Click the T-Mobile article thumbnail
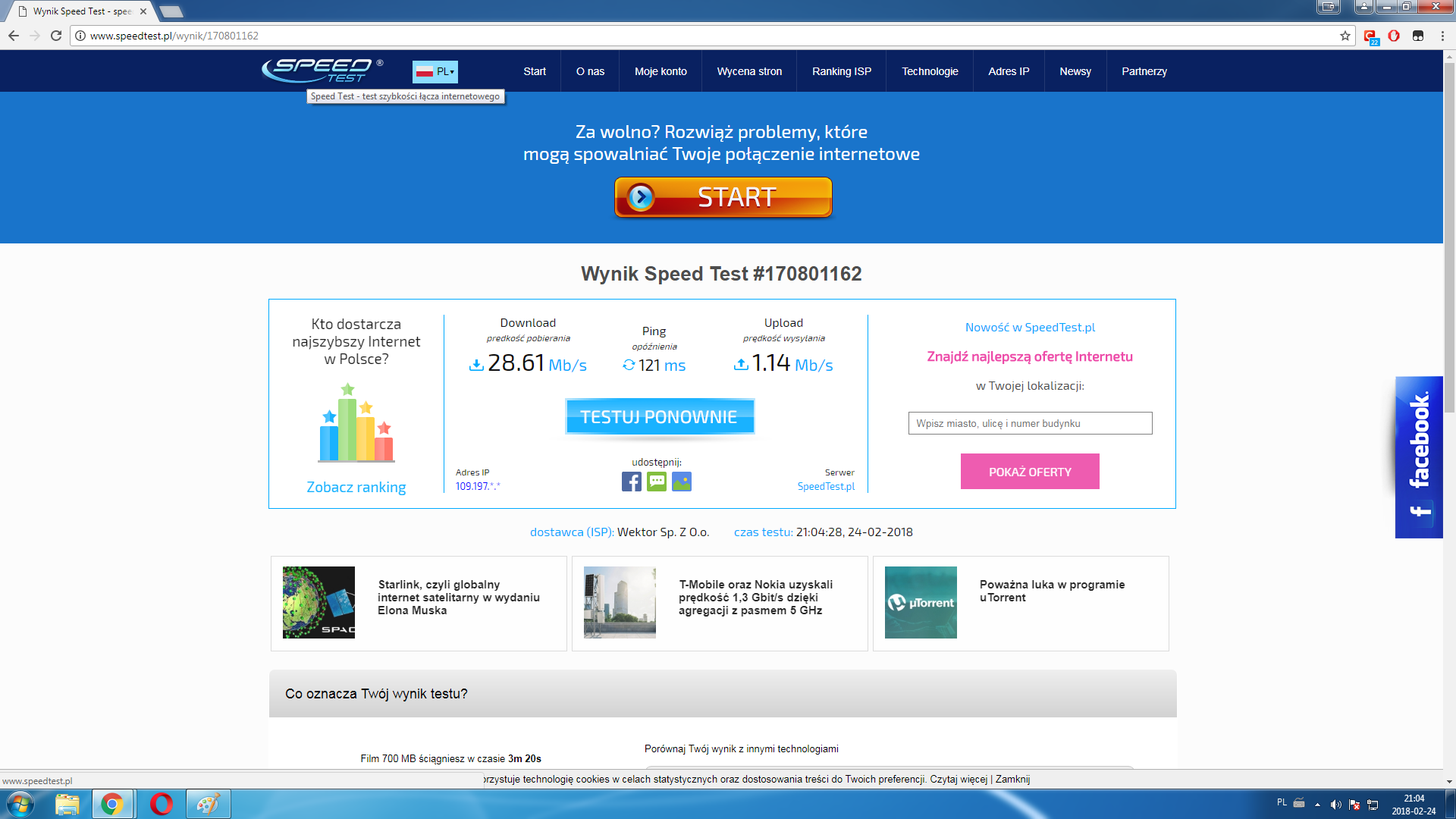The width and height of the screenshot is (1456, 819). click(620, 602)
